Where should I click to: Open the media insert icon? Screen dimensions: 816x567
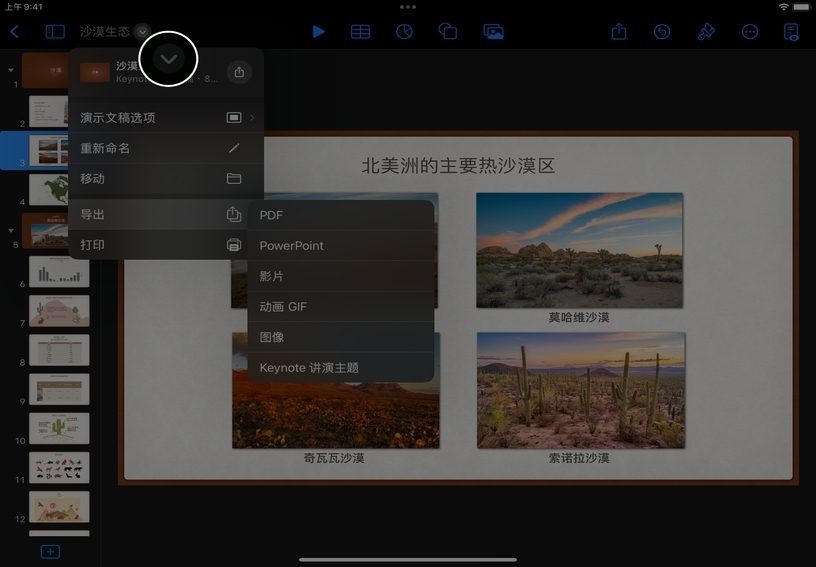tap(493, 32)
